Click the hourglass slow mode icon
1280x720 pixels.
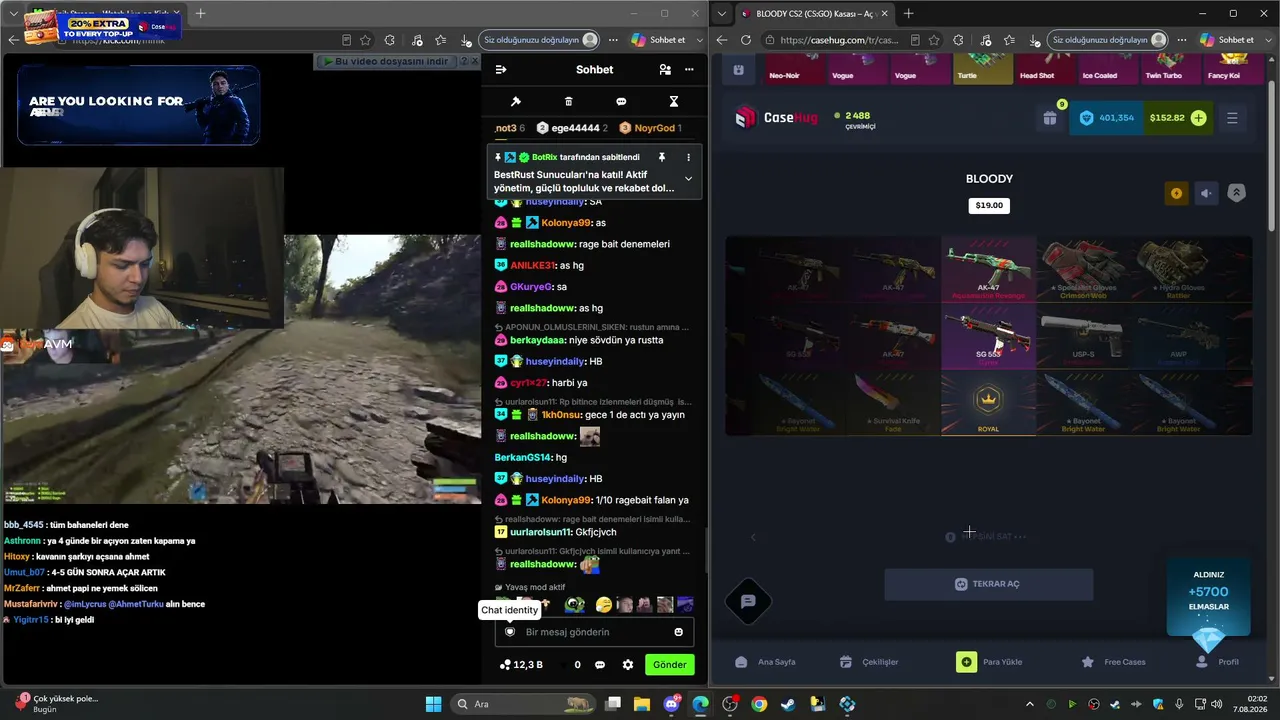[674, 101]
